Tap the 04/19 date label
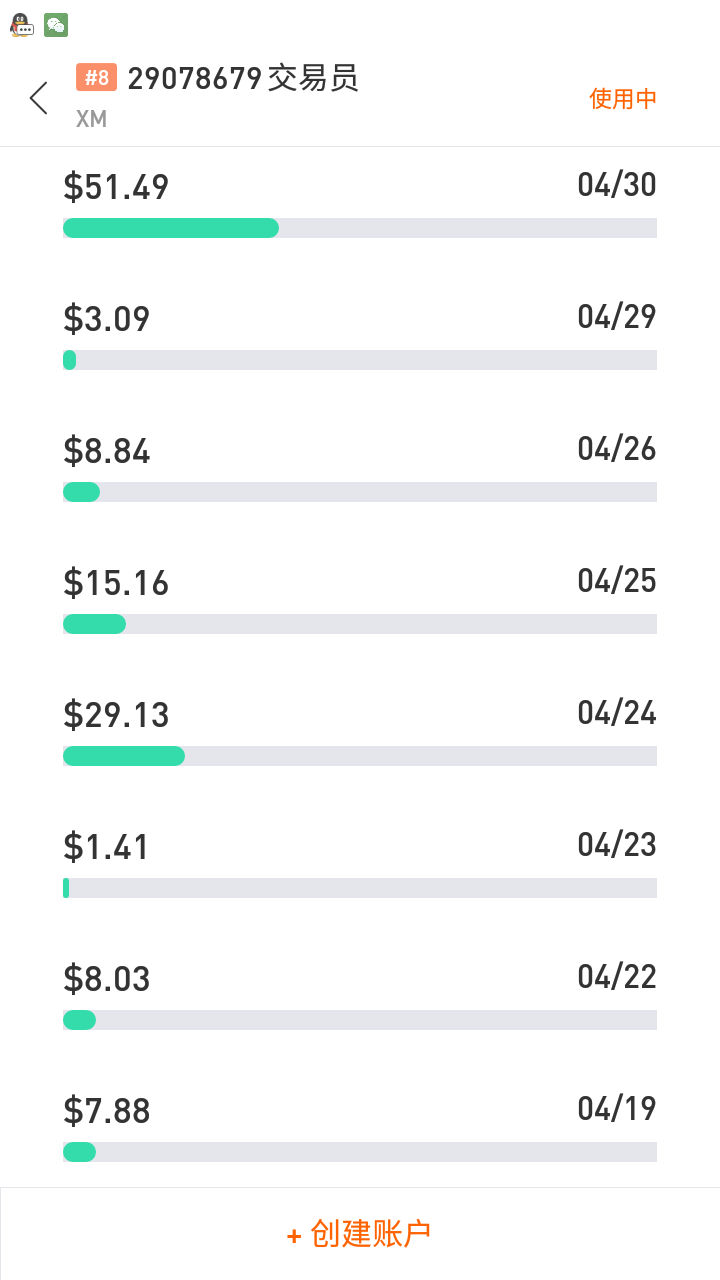The width and height of the screenshot is (720, 1280). point(616,1109)
